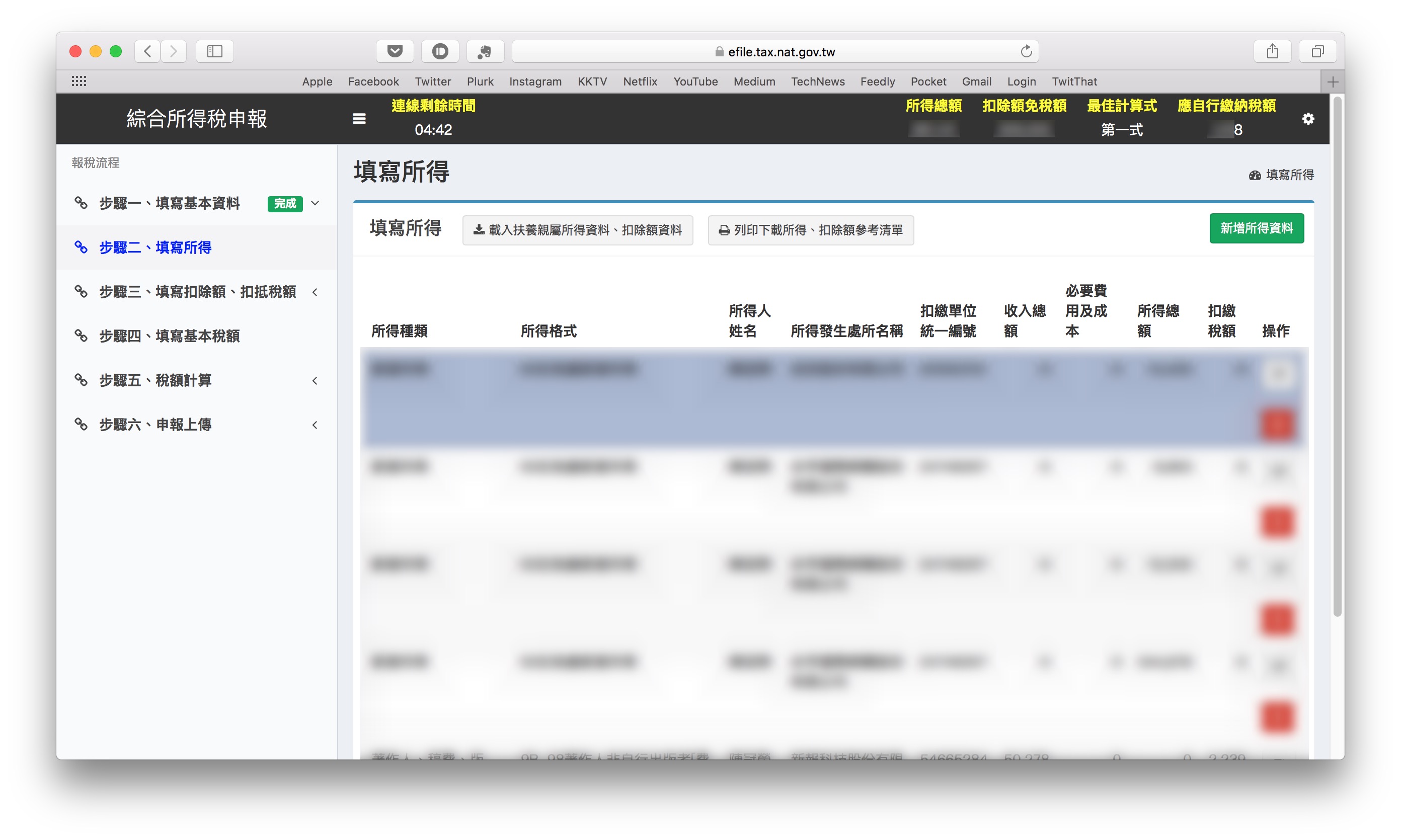
Task: Click 載入扶養親屬所得資料、扣除額資料 button
Action: coord(578,230)
